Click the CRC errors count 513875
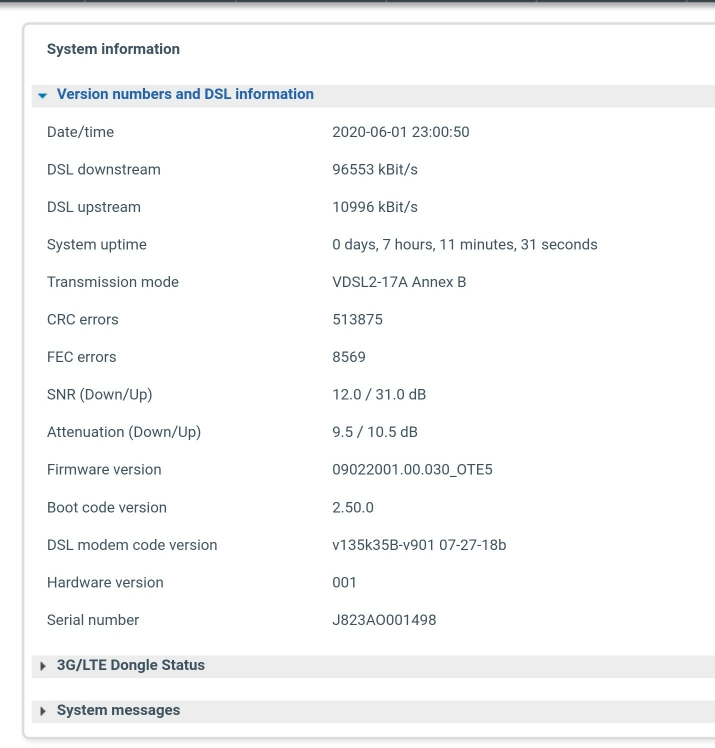Viewport: 715px width, 748px height. pyautogui.click(x=357, y=320)
